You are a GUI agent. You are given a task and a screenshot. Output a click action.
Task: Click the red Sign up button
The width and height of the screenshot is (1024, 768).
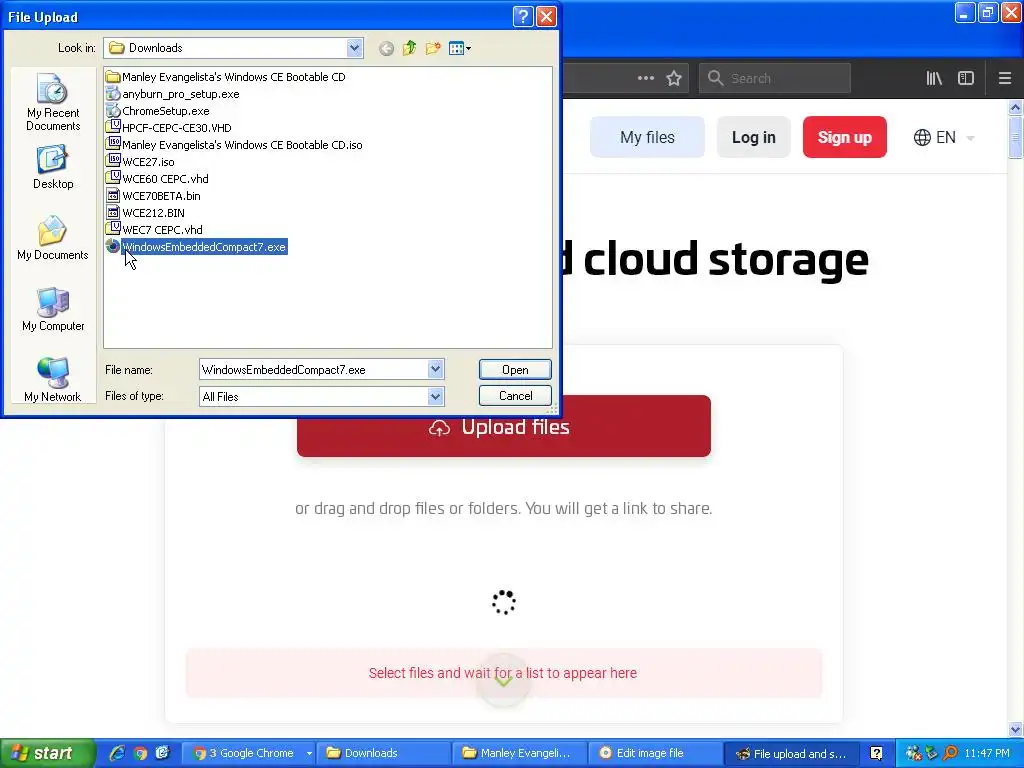pos(844,137)
